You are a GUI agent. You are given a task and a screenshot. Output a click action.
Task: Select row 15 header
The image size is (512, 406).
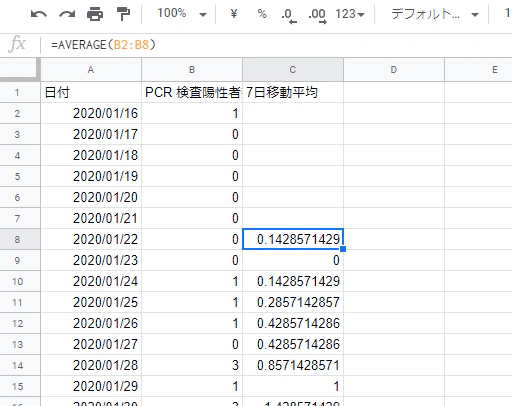[x=20, y=386]
